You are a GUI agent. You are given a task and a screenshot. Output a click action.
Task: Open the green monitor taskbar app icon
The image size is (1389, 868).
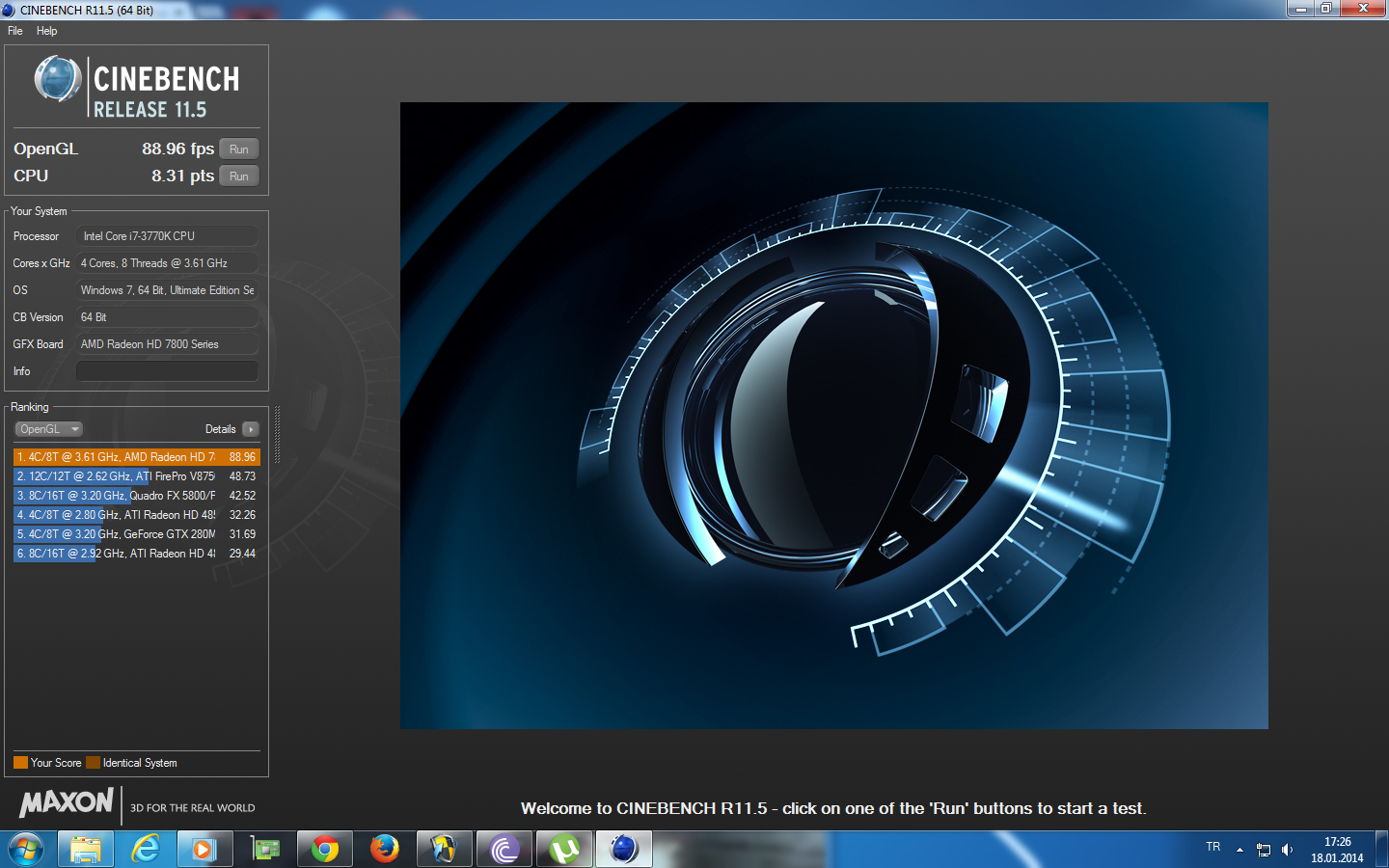pyautogui.click(x=265, y=850)
